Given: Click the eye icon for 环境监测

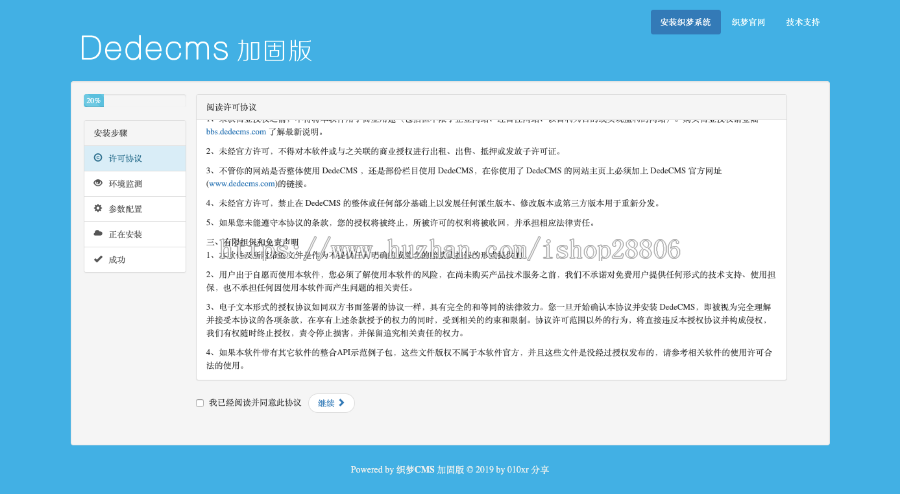Looking at the screenshot, I should 97,183.
